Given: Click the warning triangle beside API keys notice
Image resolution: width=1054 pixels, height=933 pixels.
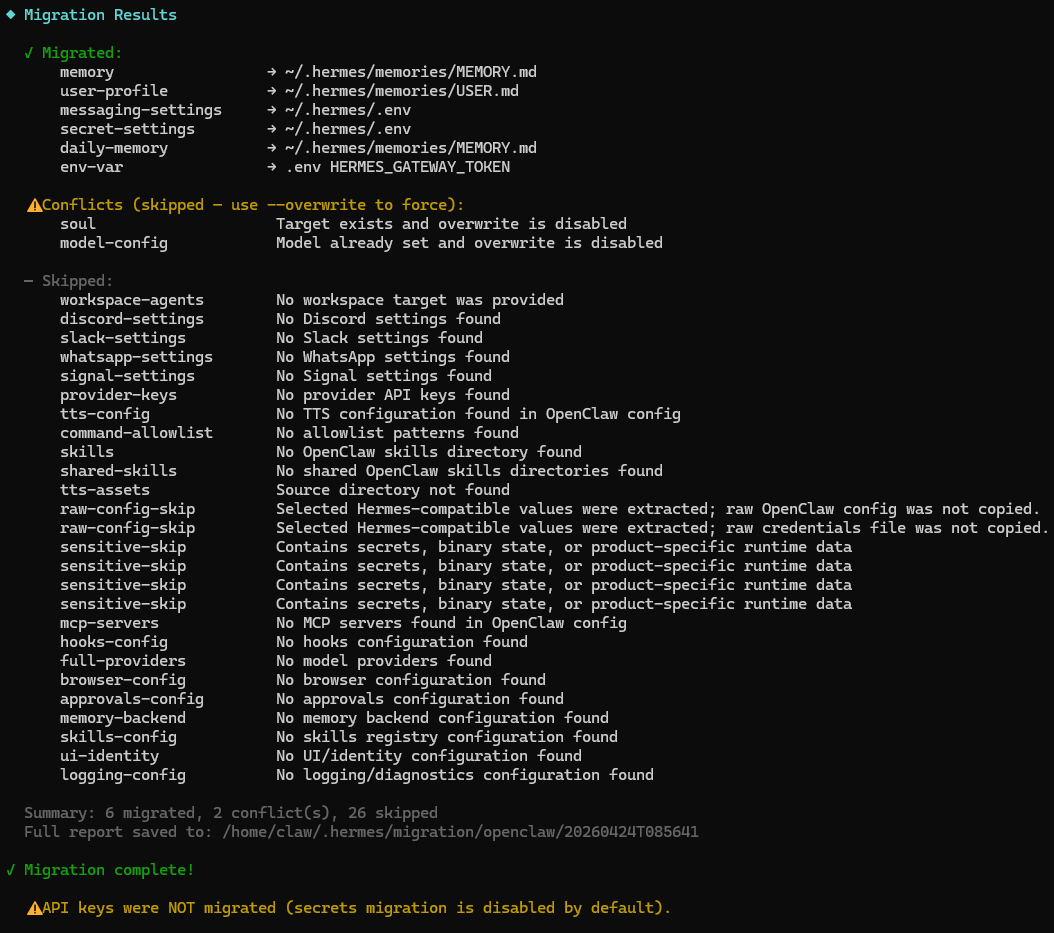Looking at the screenshot, I should click(x=34, y=908).
